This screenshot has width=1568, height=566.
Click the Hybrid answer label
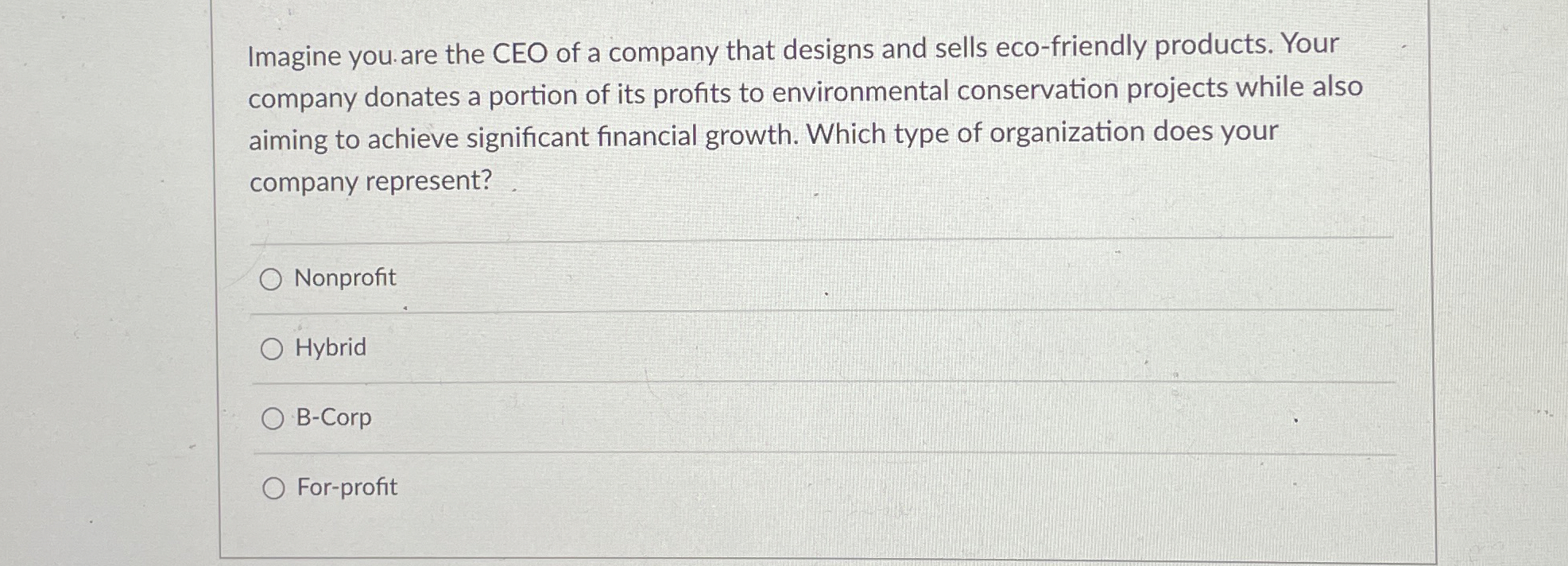(x=329, y=347)
